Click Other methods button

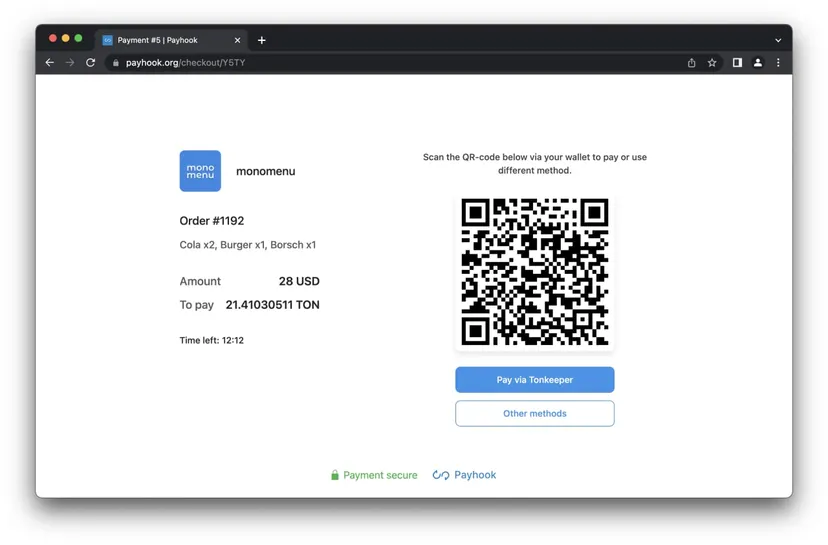534,414
